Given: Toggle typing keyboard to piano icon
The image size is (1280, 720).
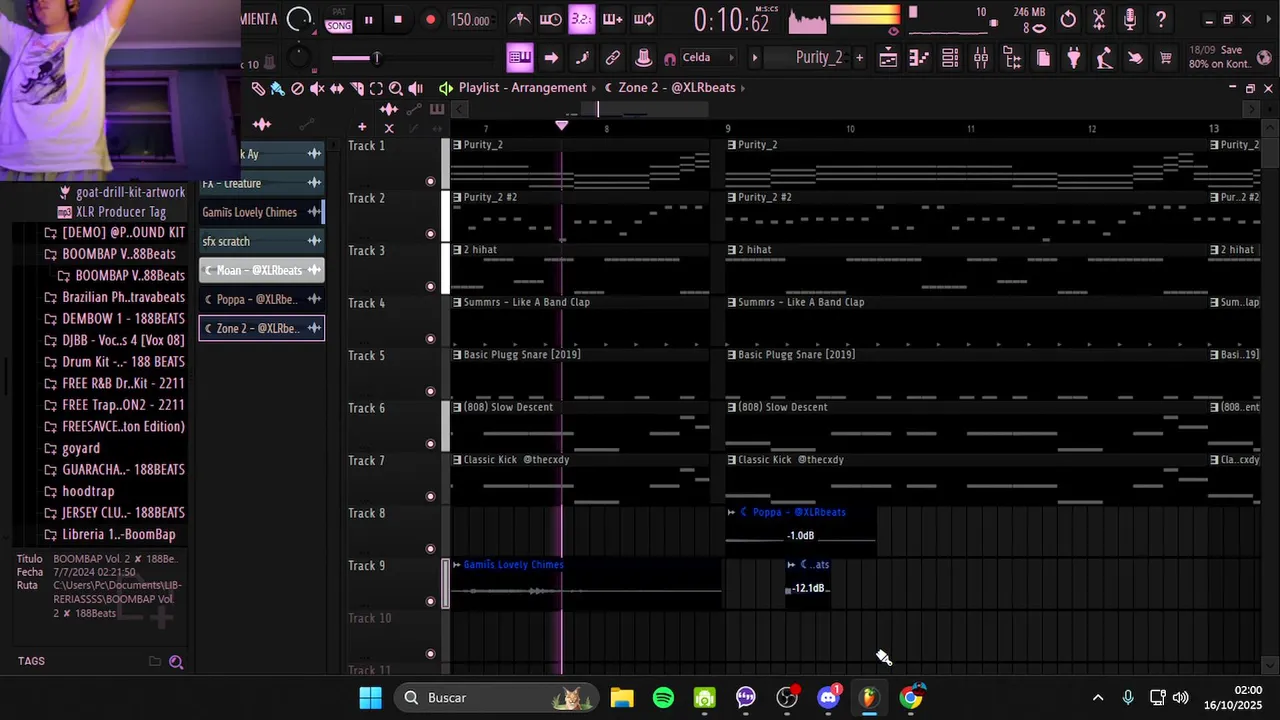Looking at the screenshot, I should 520,58.
